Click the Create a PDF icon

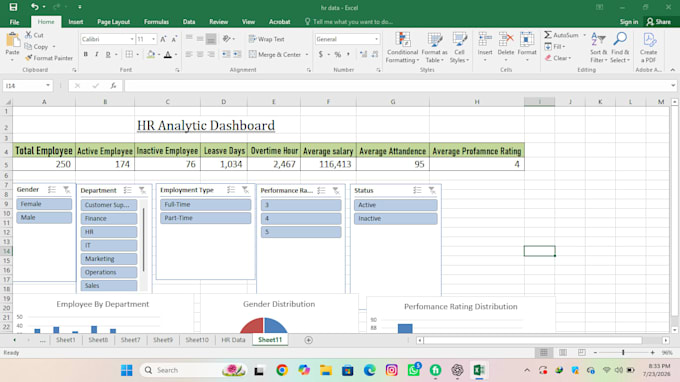point(649,40)
